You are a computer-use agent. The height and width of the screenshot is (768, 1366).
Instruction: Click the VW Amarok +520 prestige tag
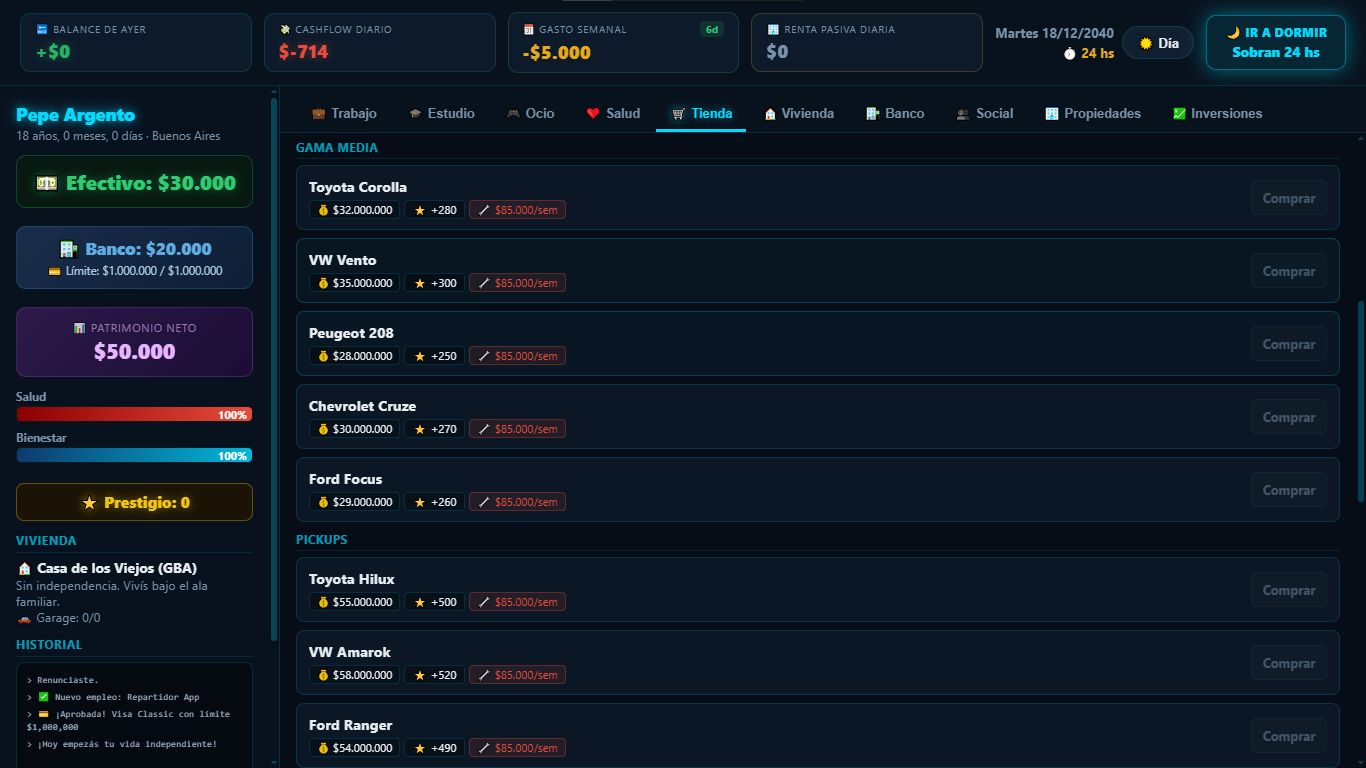(x=435, y=675)
